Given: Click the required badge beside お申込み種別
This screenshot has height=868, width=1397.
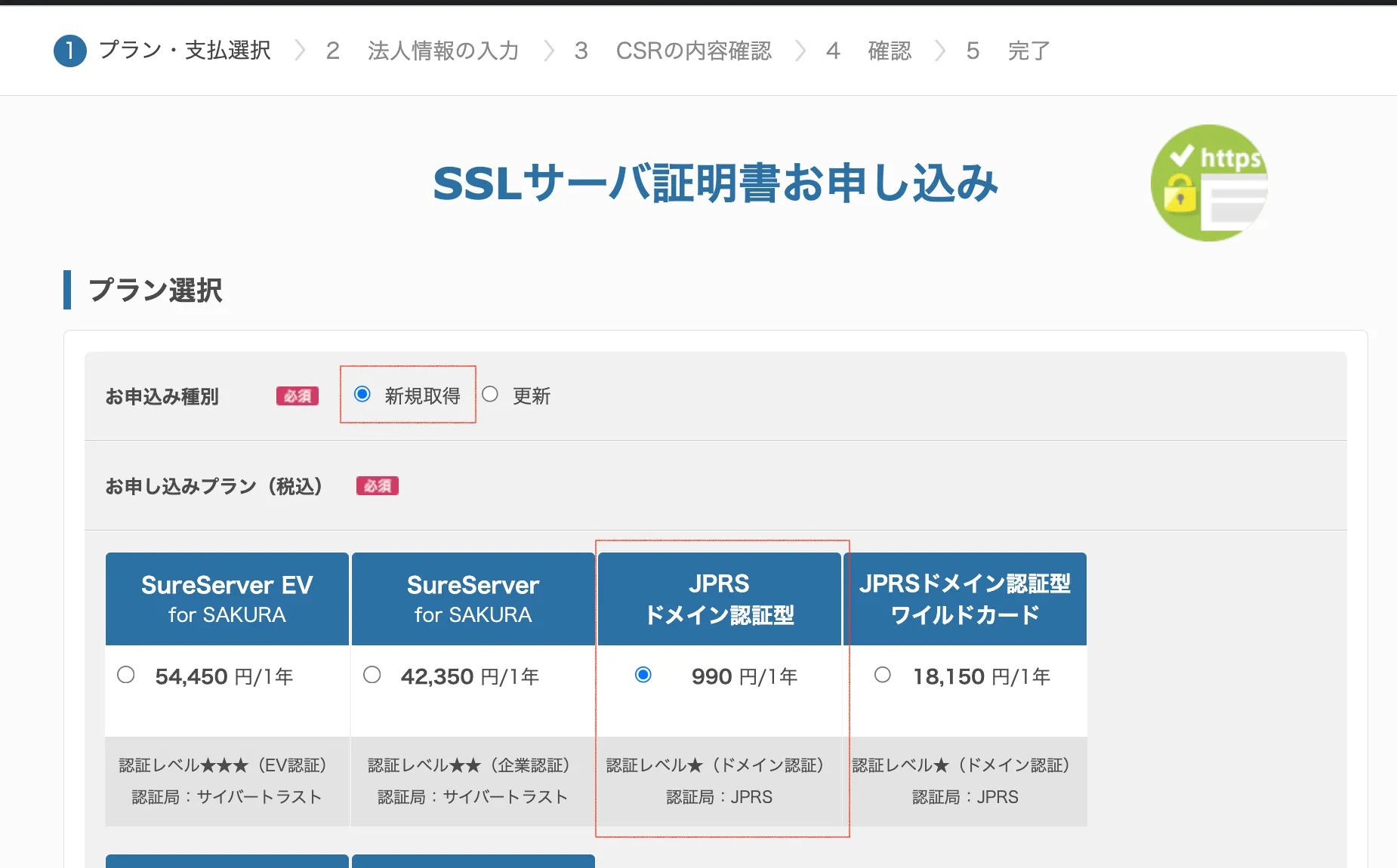Looking at the screenshot, I should point(297,396).
